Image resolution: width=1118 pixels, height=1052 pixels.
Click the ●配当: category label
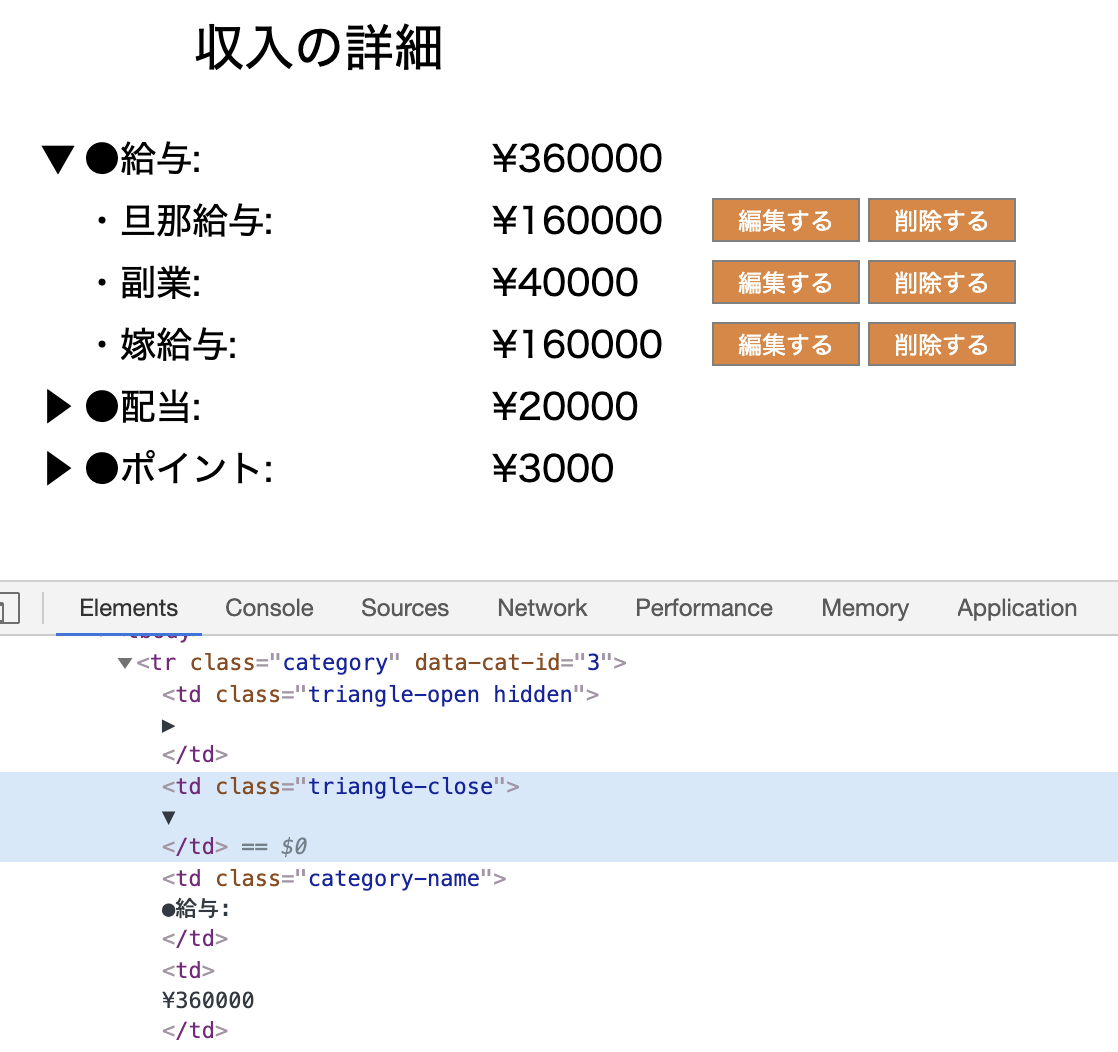click(143, 407)
